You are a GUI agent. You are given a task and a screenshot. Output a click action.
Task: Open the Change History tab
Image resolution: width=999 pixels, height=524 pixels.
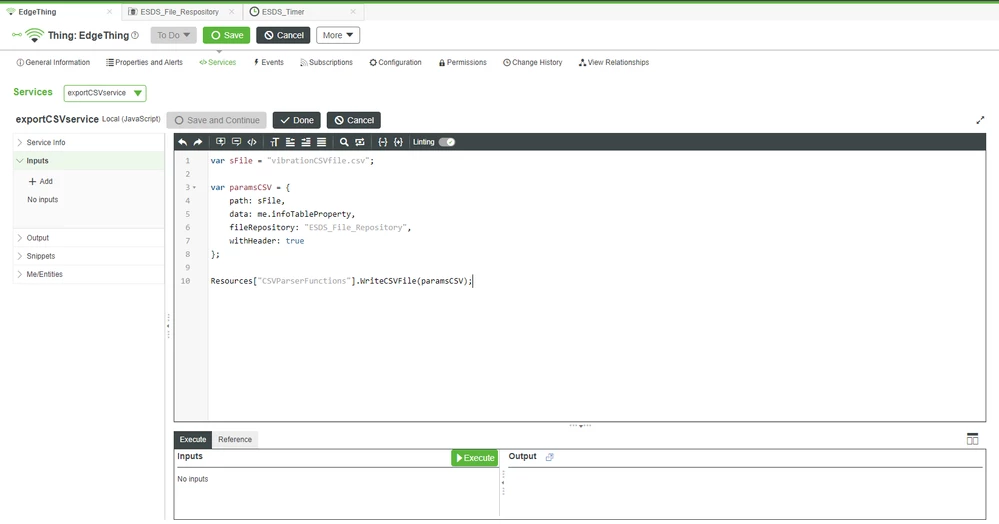[533, 62]
